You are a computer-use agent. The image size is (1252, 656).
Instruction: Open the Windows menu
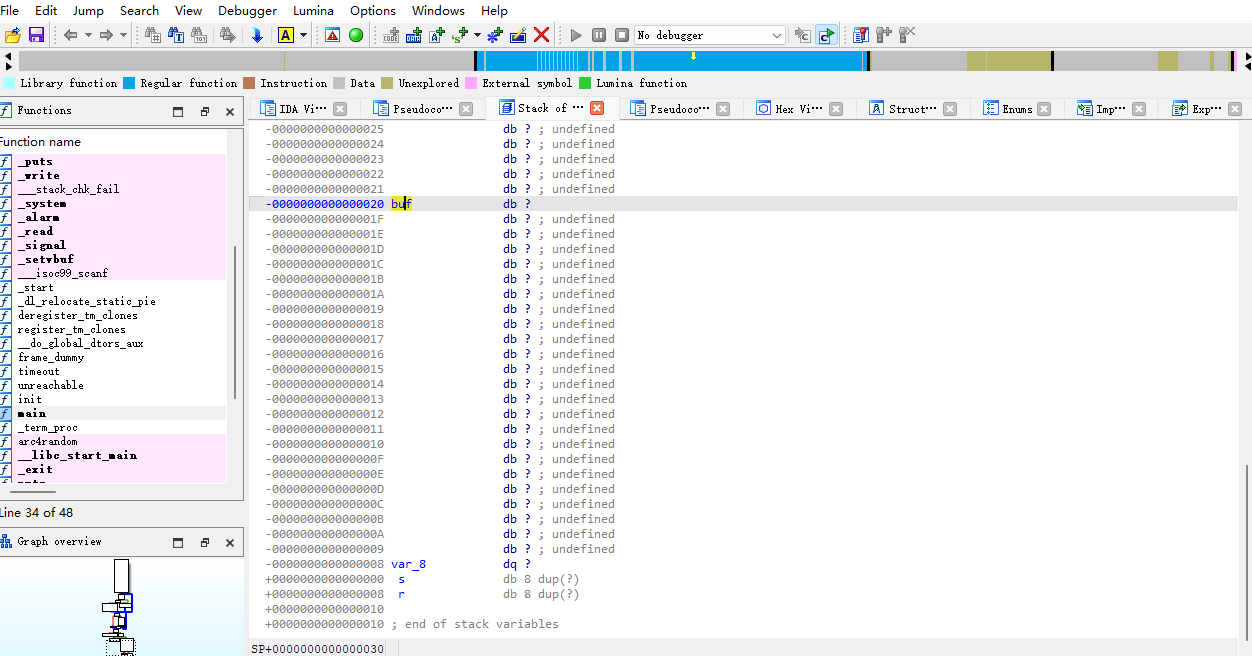point(438,10)
